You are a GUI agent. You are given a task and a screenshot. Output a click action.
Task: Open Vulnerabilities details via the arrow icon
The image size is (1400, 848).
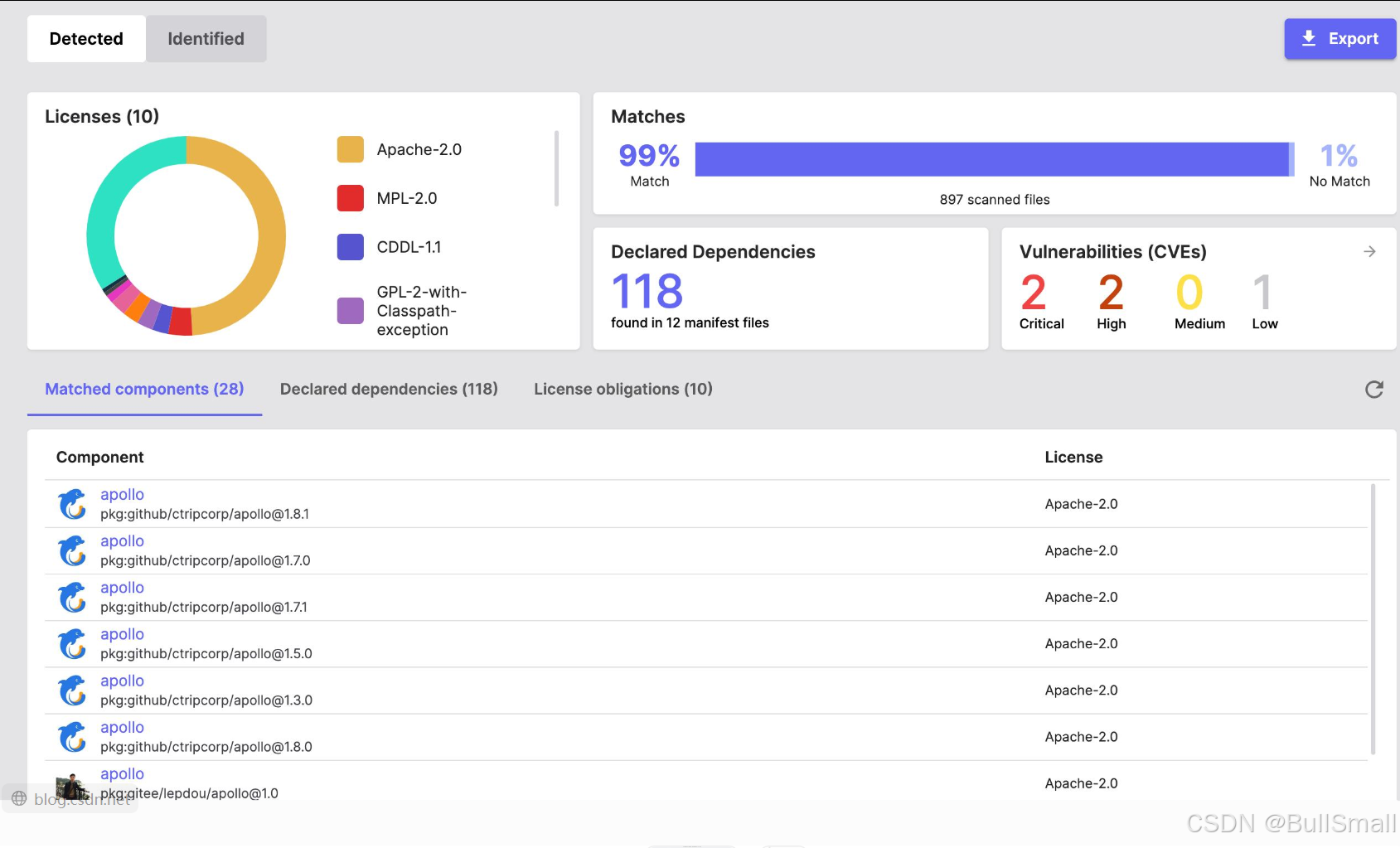pos(1369,251)
